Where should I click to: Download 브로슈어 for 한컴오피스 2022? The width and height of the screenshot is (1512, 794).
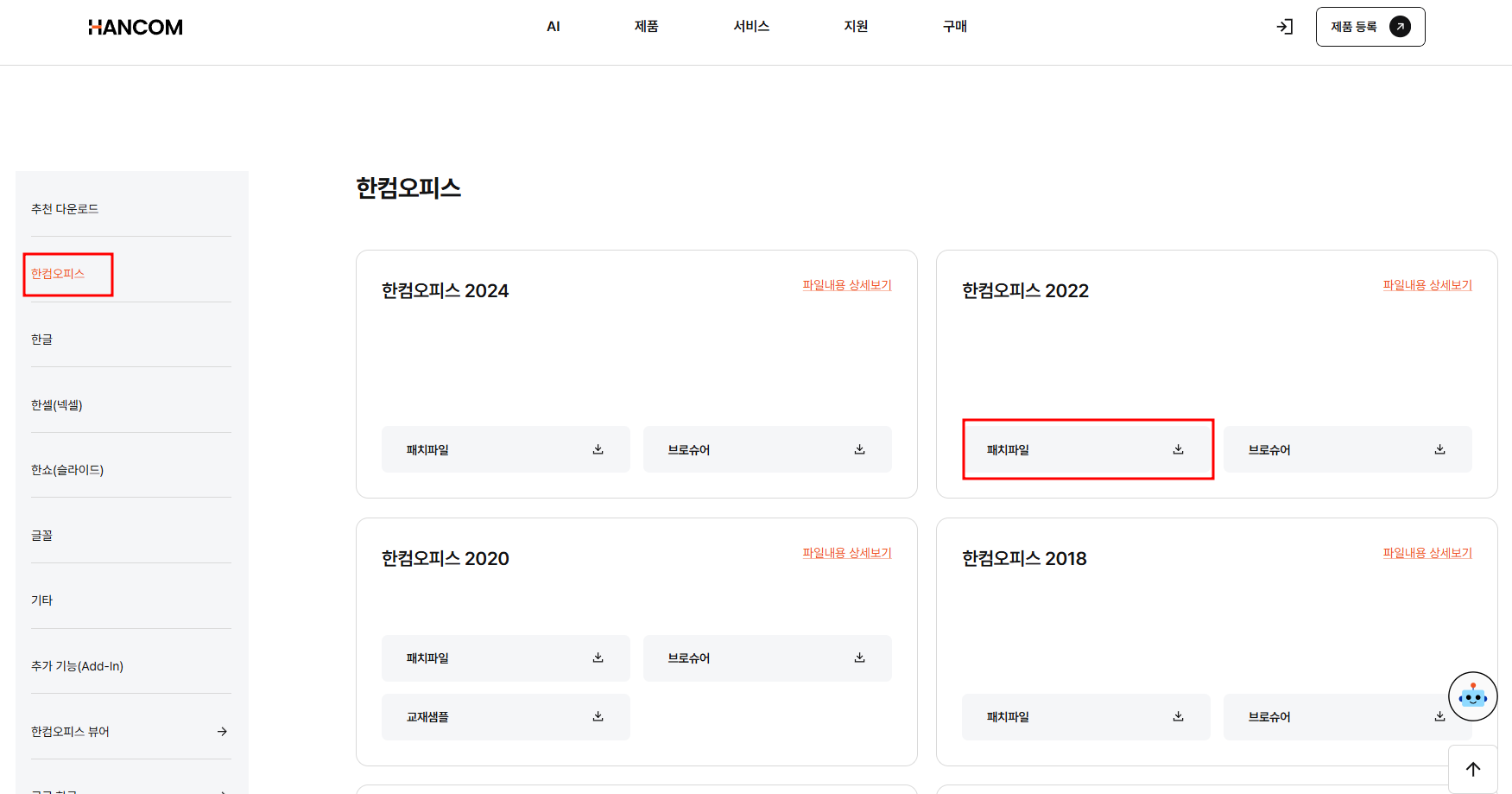point(1348,449)
